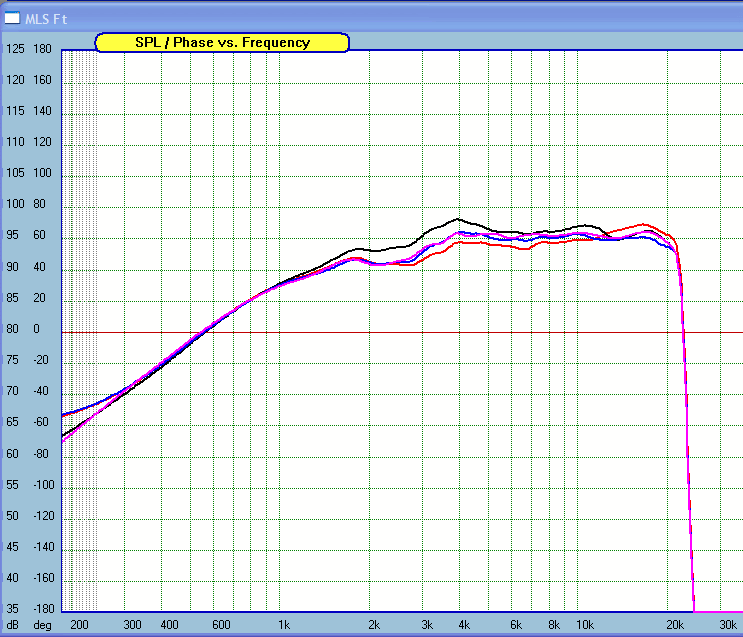Click the '-60' degree axis label
743x637 pixels.
pos(41,422)
